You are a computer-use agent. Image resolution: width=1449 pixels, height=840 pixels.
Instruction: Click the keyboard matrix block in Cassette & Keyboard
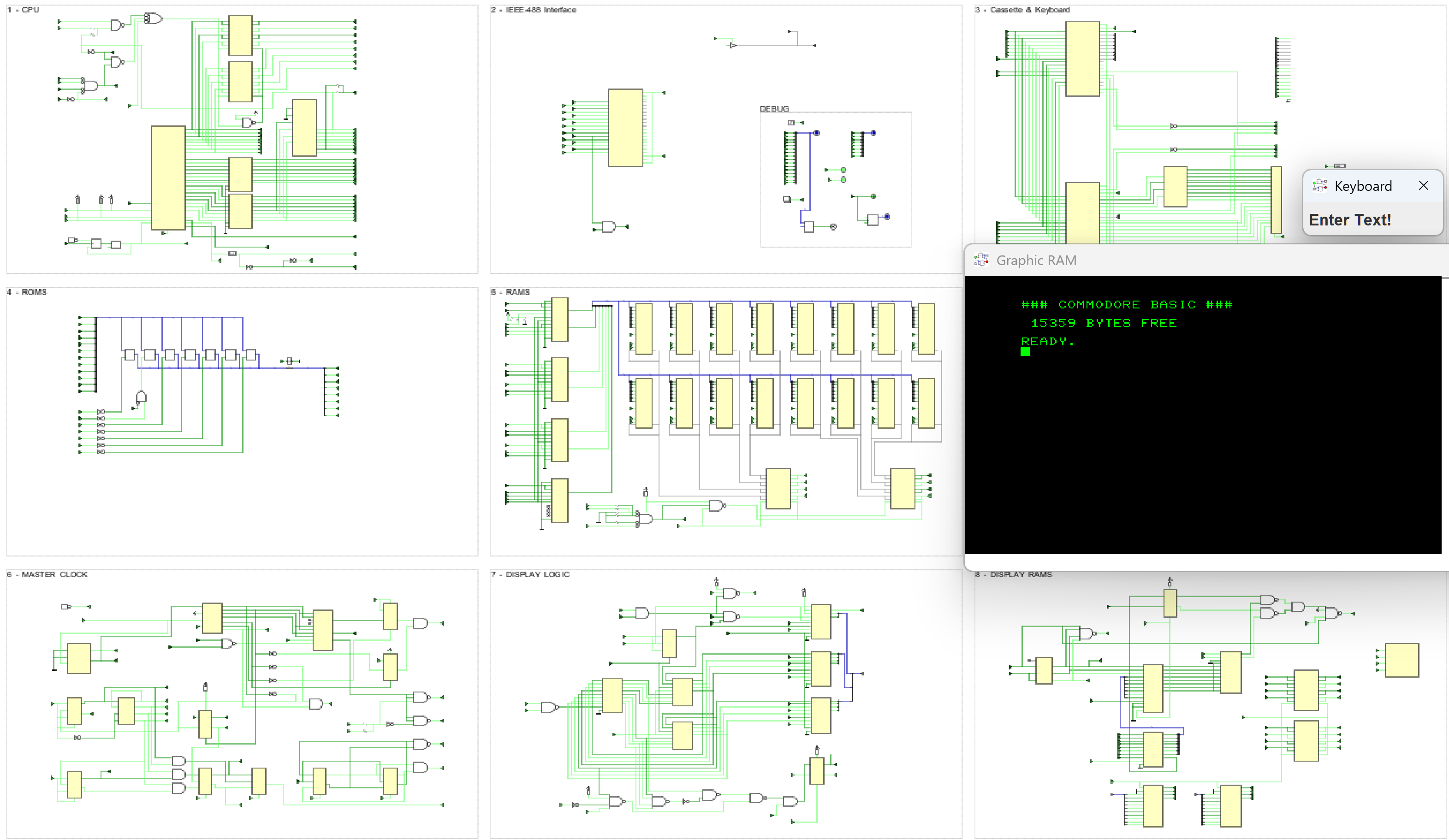pos(1084,58)
